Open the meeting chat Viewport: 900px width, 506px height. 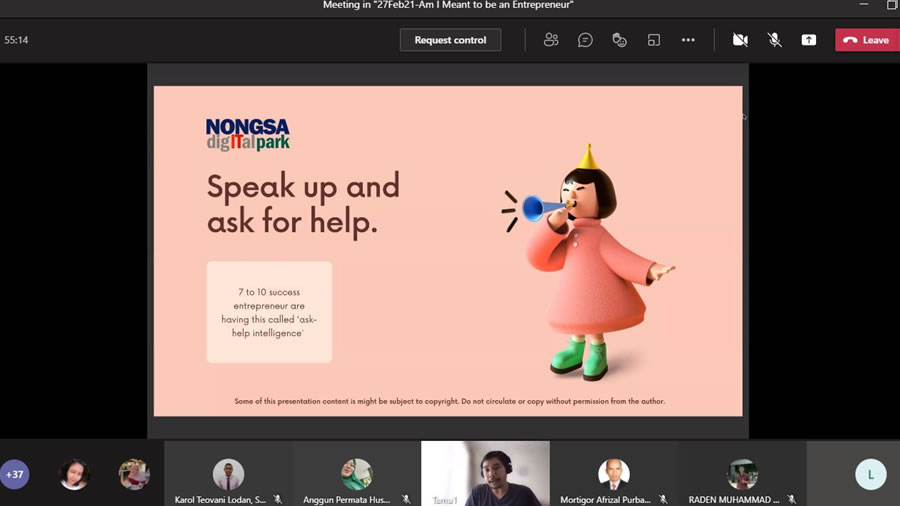(585, 40)
